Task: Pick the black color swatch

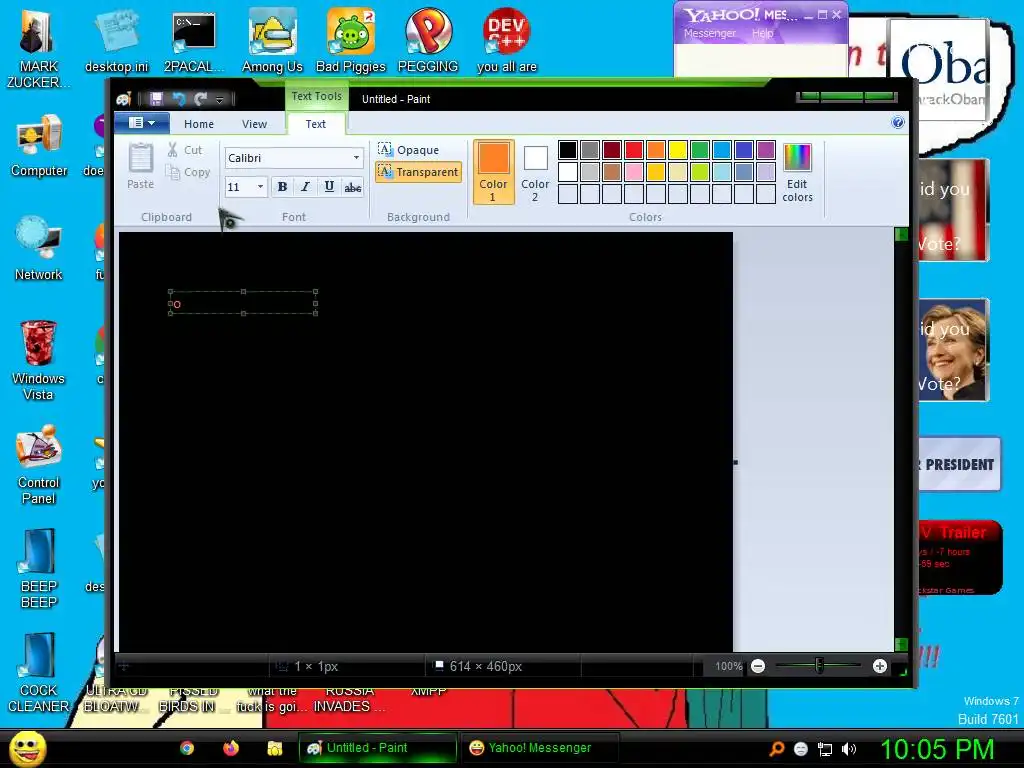Action: click(x=568, y=150)
